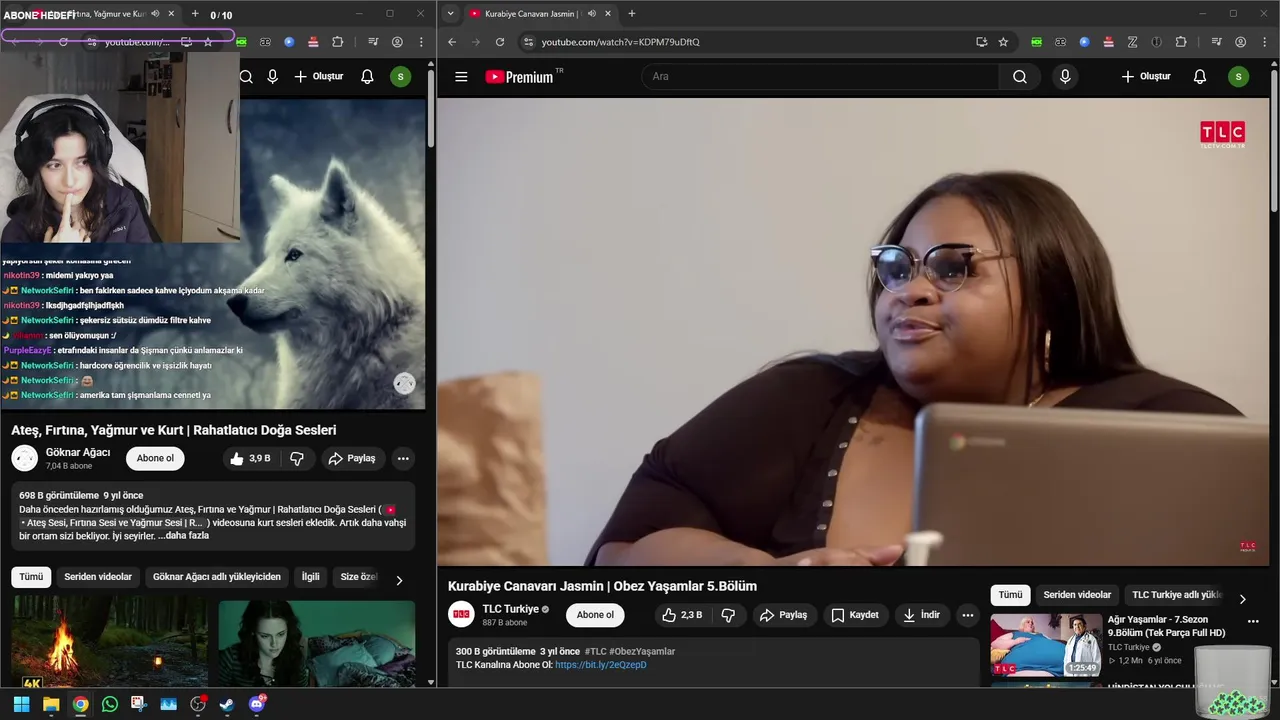1280x720 pixels.
Task: Open more actions for wolf video
Action: point(403,458)
